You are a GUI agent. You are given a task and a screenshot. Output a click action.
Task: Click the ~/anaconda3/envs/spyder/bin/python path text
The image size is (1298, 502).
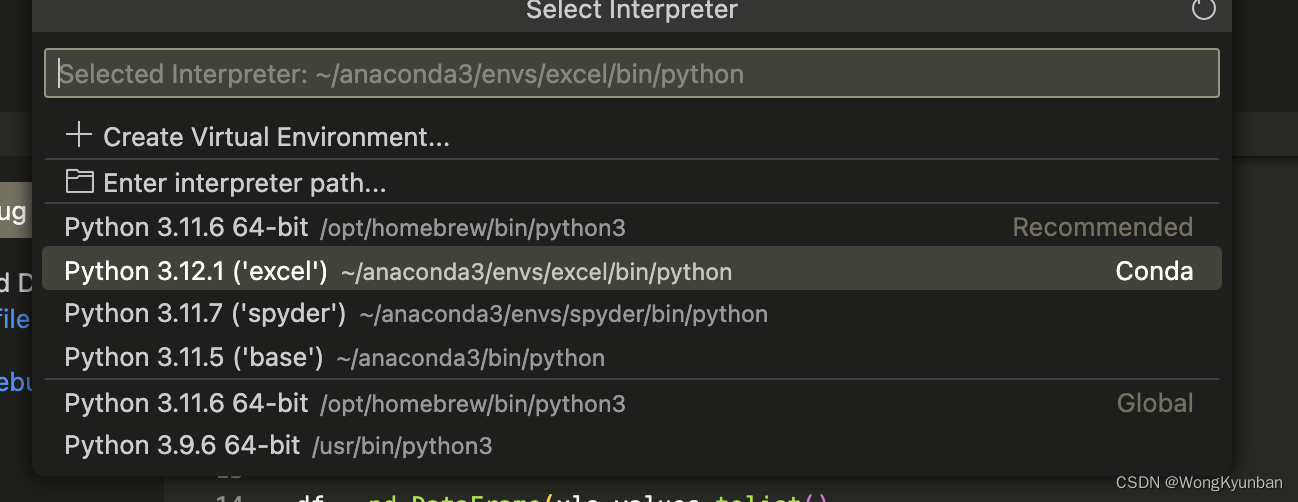point(563,315)
